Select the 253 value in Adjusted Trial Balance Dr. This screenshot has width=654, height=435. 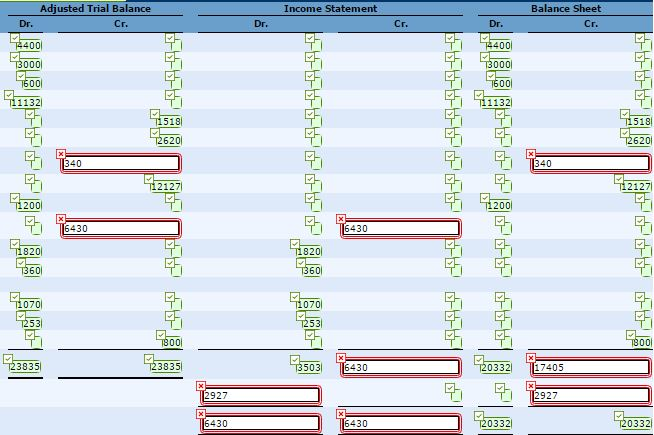[x=32, y=323]
